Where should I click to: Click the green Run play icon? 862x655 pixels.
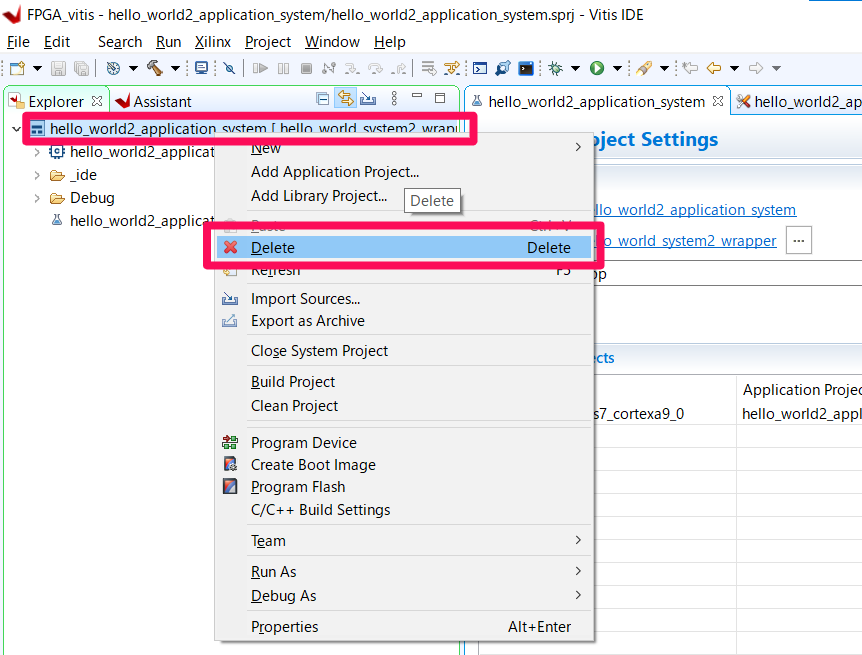click(x=597, y=68)
